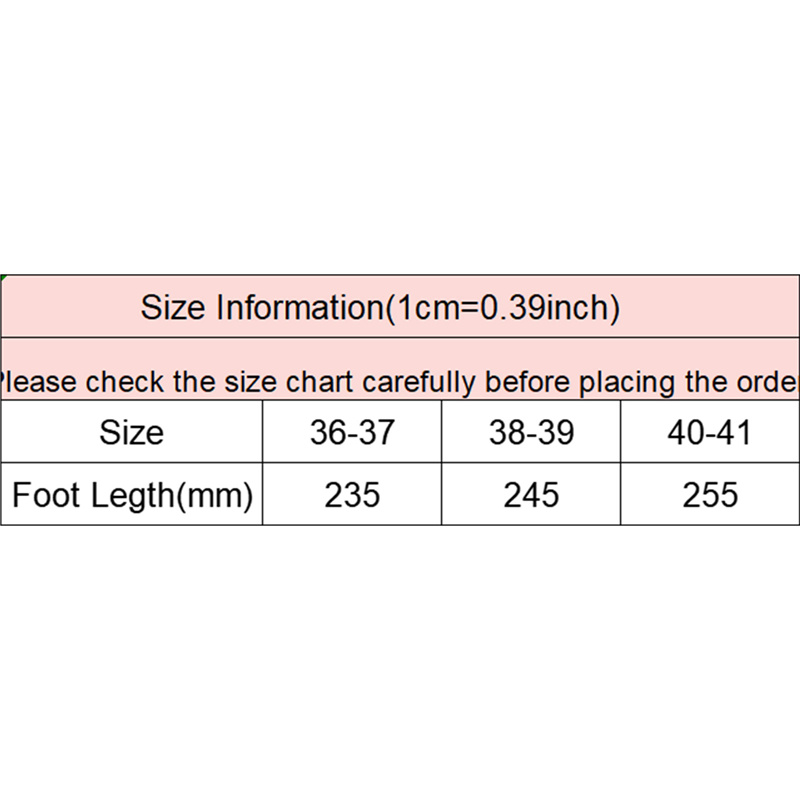Screen dimensions: 800x800
Task: Select the 38-39 size cell
Action: click(531, 433)
